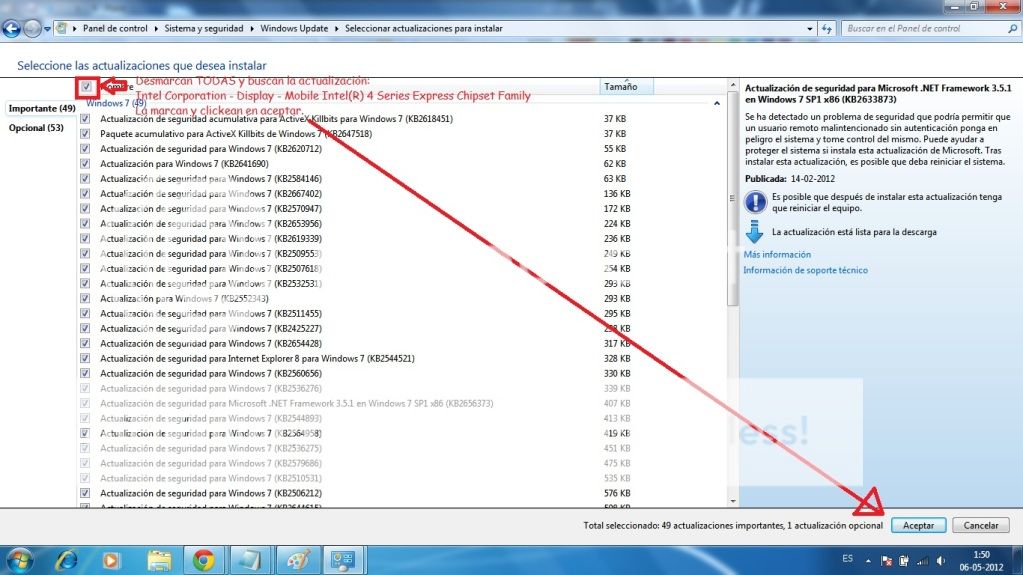The width and height of the screenshot is (1023, 575).
Task: Open Windows Media Player from taskbar
Action: (x=111, y=561)
